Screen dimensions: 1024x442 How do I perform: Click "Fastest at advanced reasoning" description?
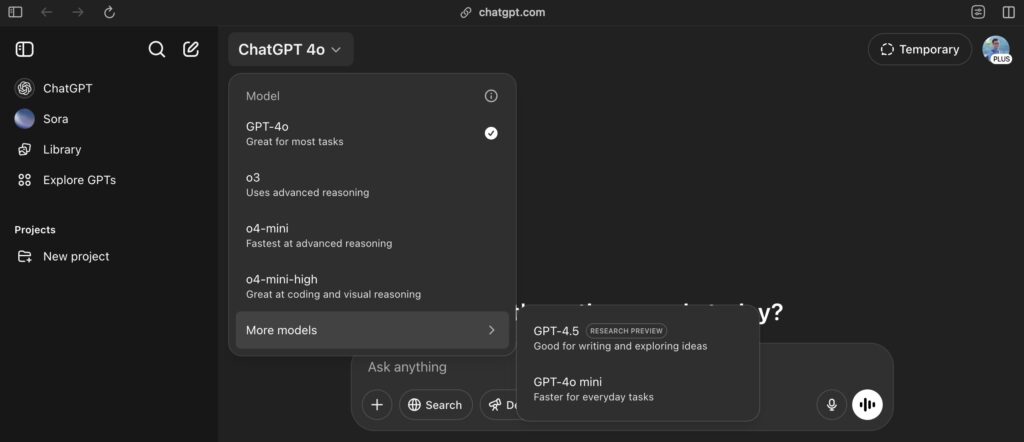coord(319,244)
